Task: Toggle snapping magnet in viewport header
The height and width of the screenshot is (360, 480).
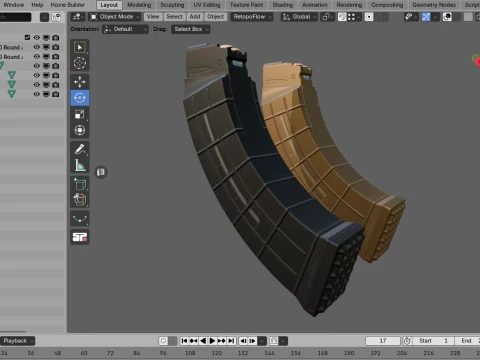Action: tap(342, 17)
